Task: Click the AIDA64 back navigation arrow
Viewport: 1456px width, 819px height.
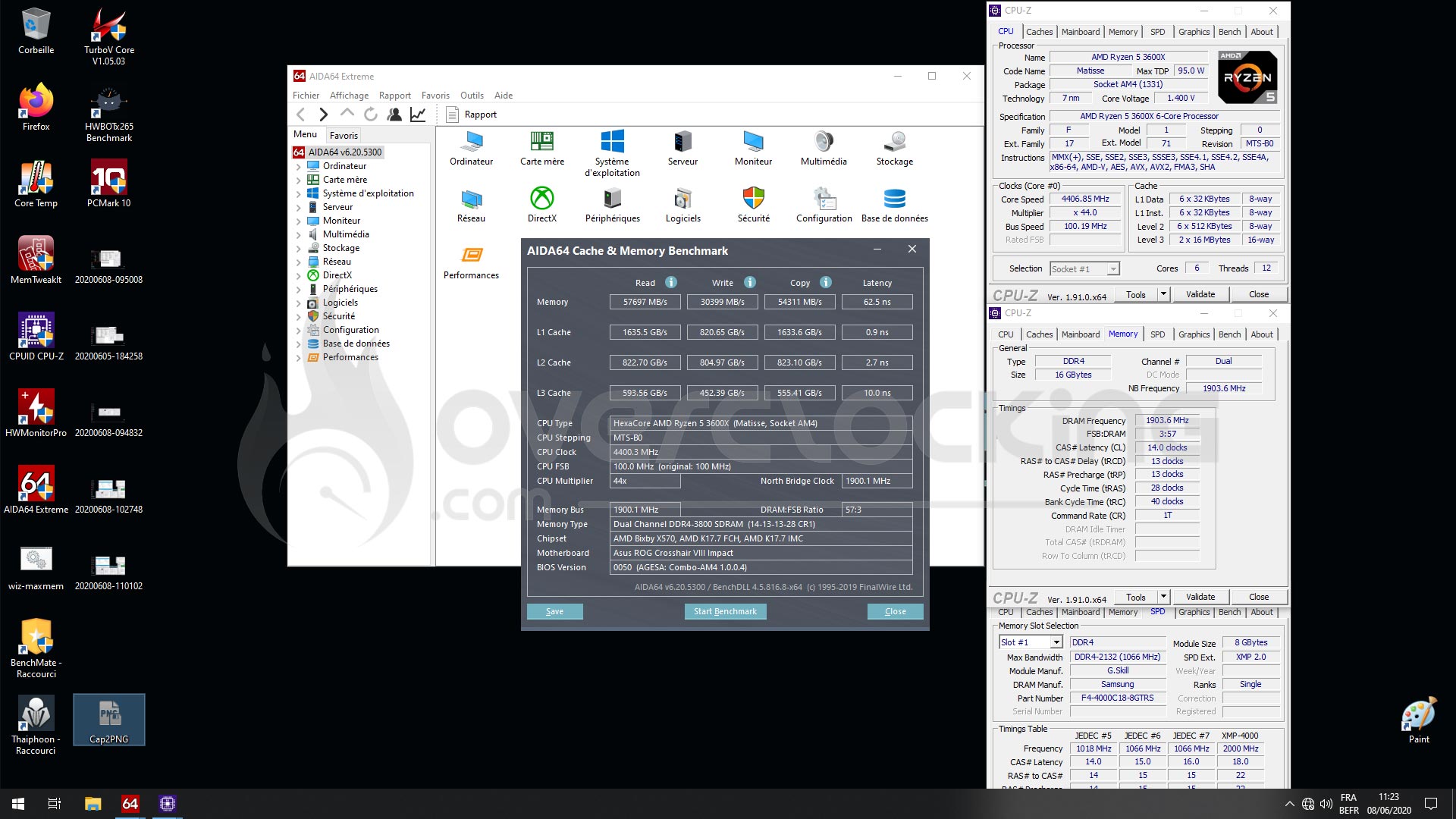Action: click(x=301, y=115)
